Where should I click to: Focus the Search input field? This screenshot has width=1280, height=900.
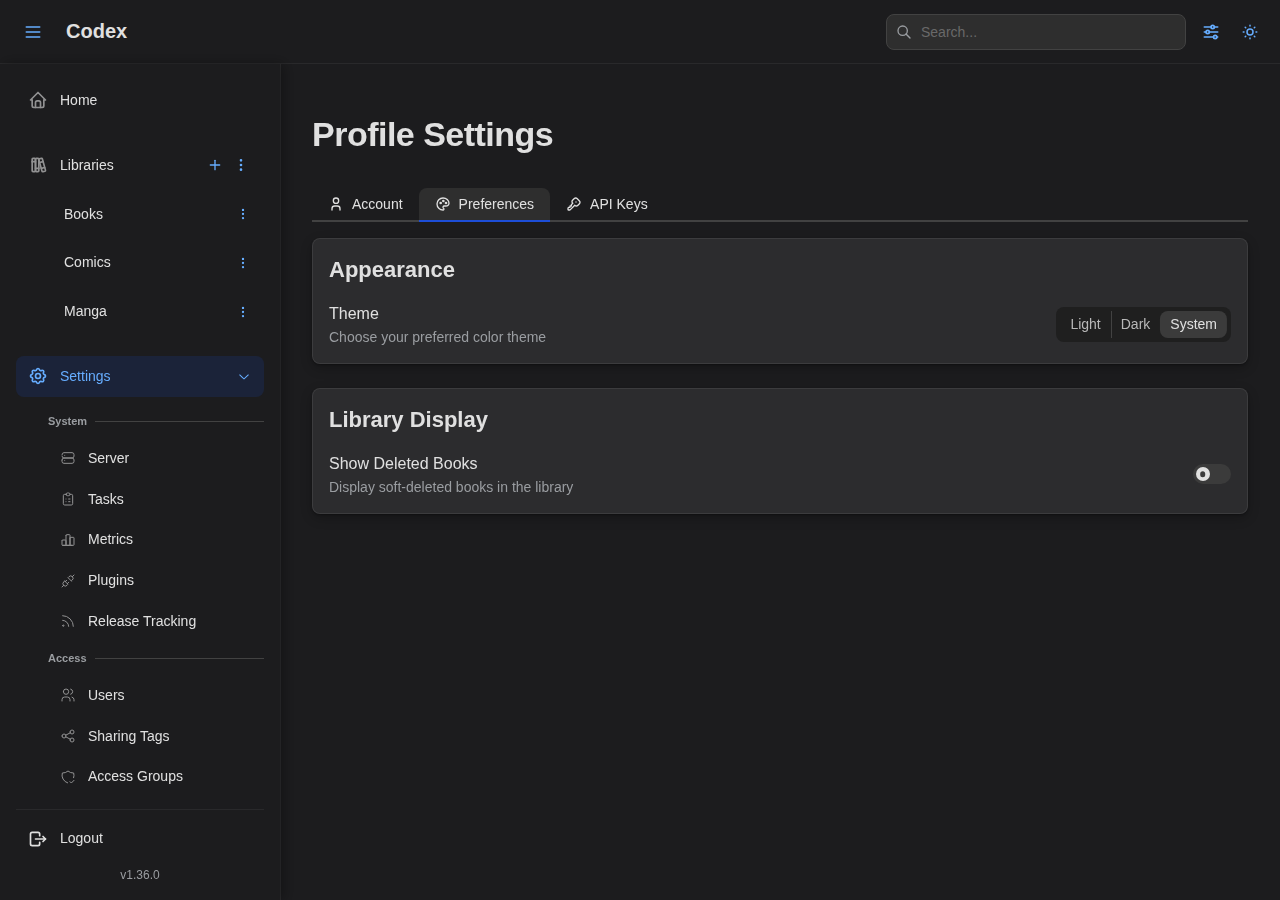[1036, 32]
